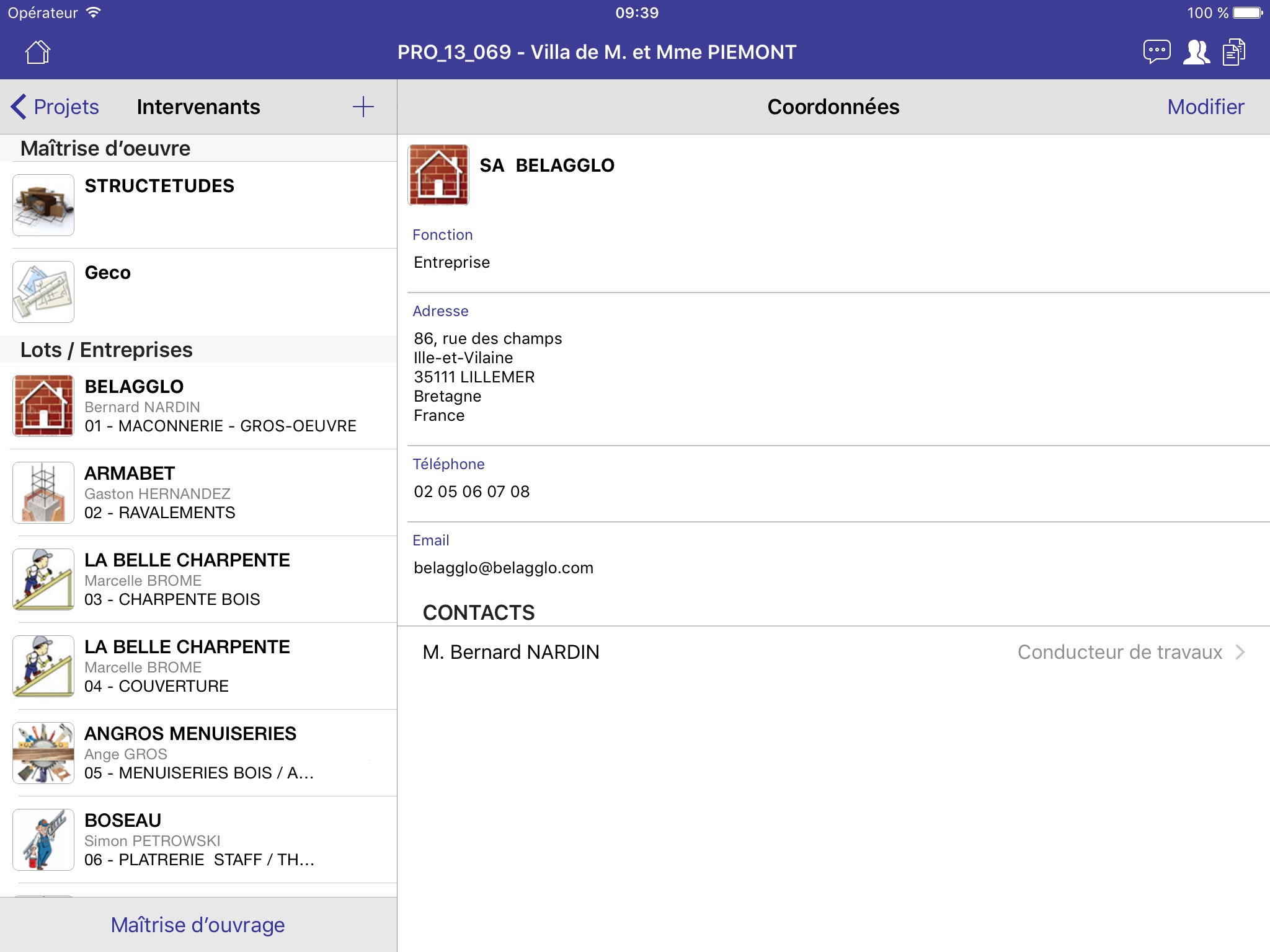1270x952 pixels.
Task: Add a new intervenant with plus icon
Action: [363, 107]
